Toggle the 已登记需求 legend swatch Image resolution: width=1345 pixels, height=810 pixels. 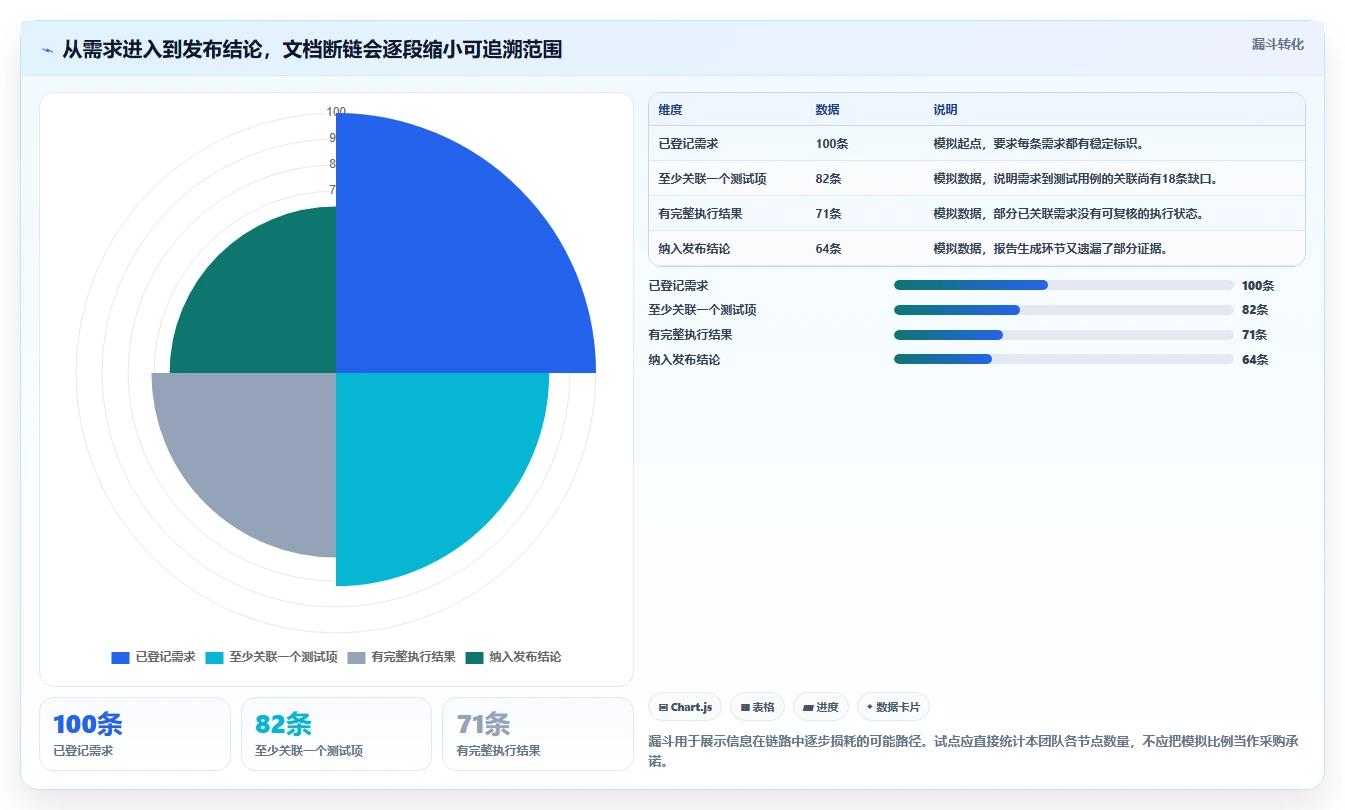coord(120,657)
